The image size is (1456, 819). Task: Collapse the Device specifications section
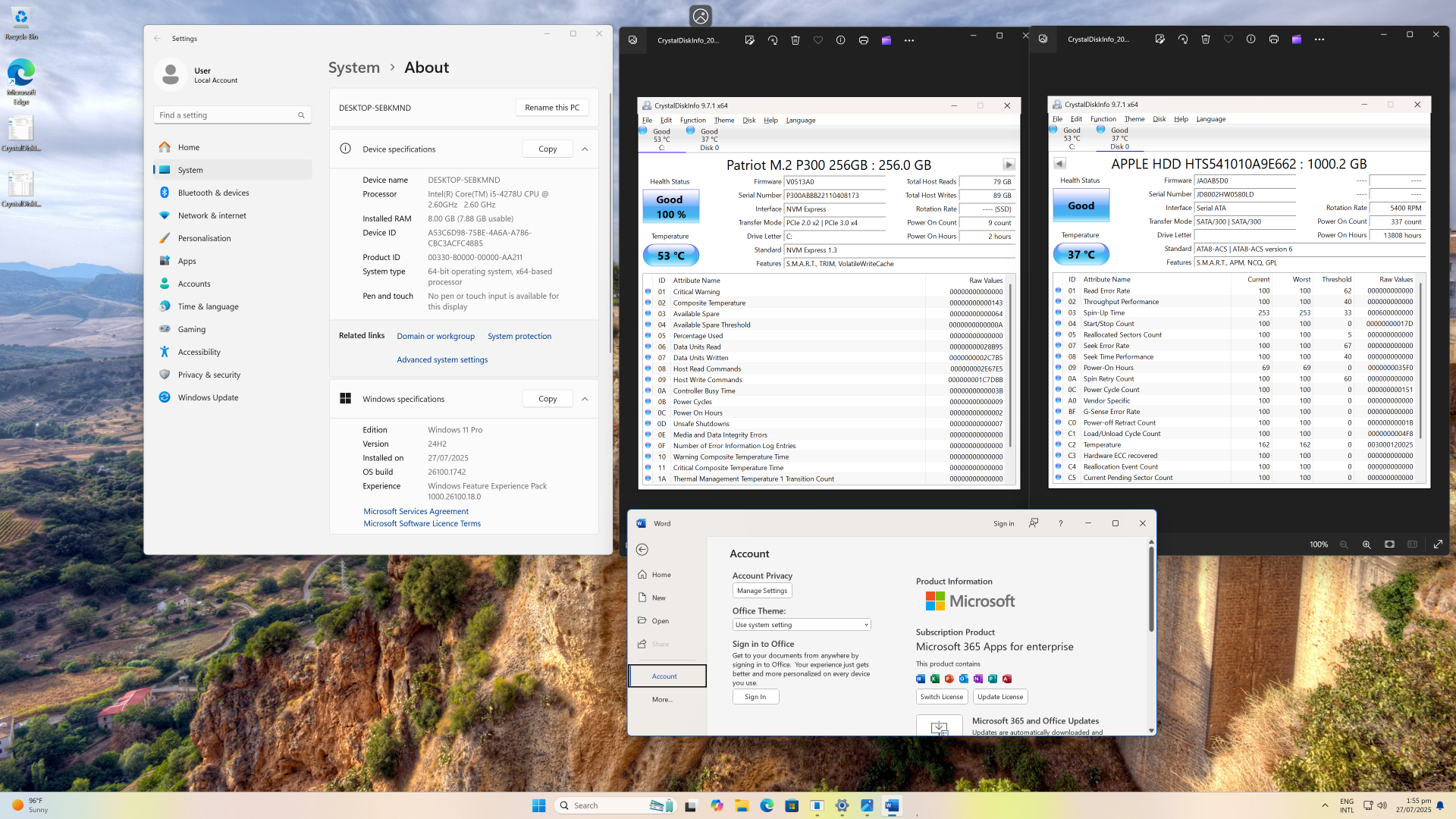[x=585, y=149]
